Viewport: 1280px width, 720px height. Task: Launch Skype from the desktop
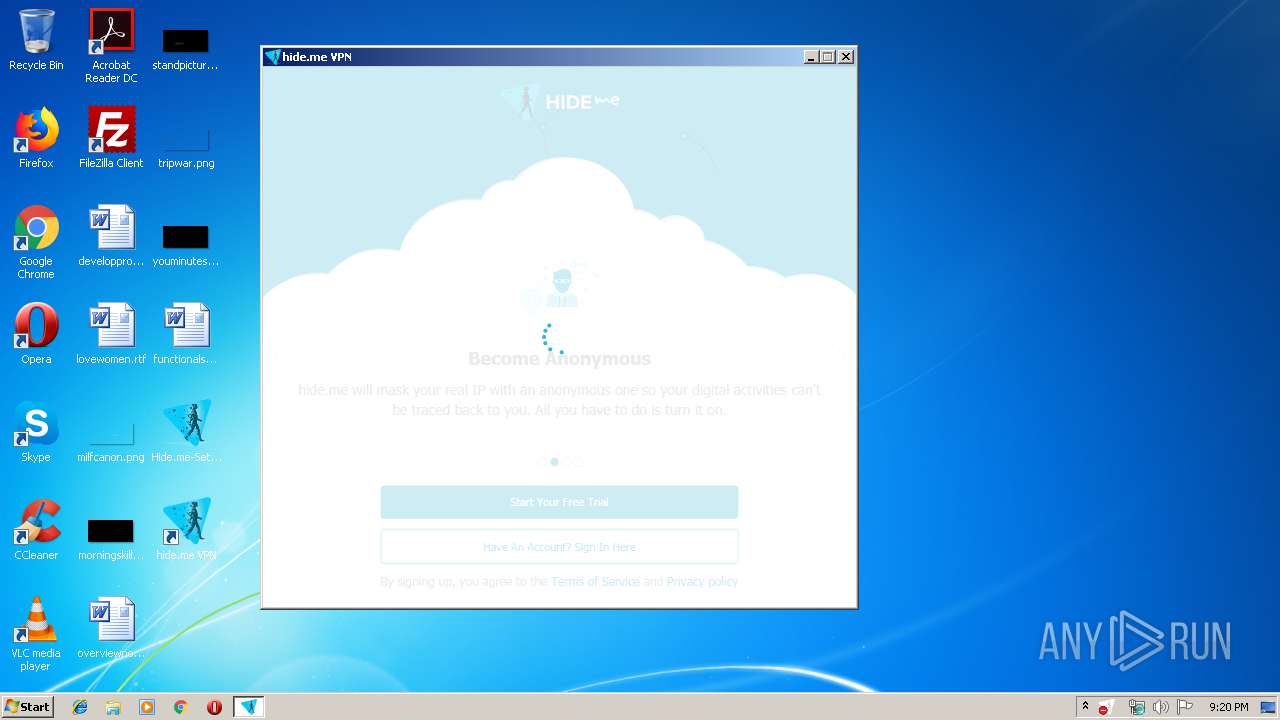[x=36, y=432]
